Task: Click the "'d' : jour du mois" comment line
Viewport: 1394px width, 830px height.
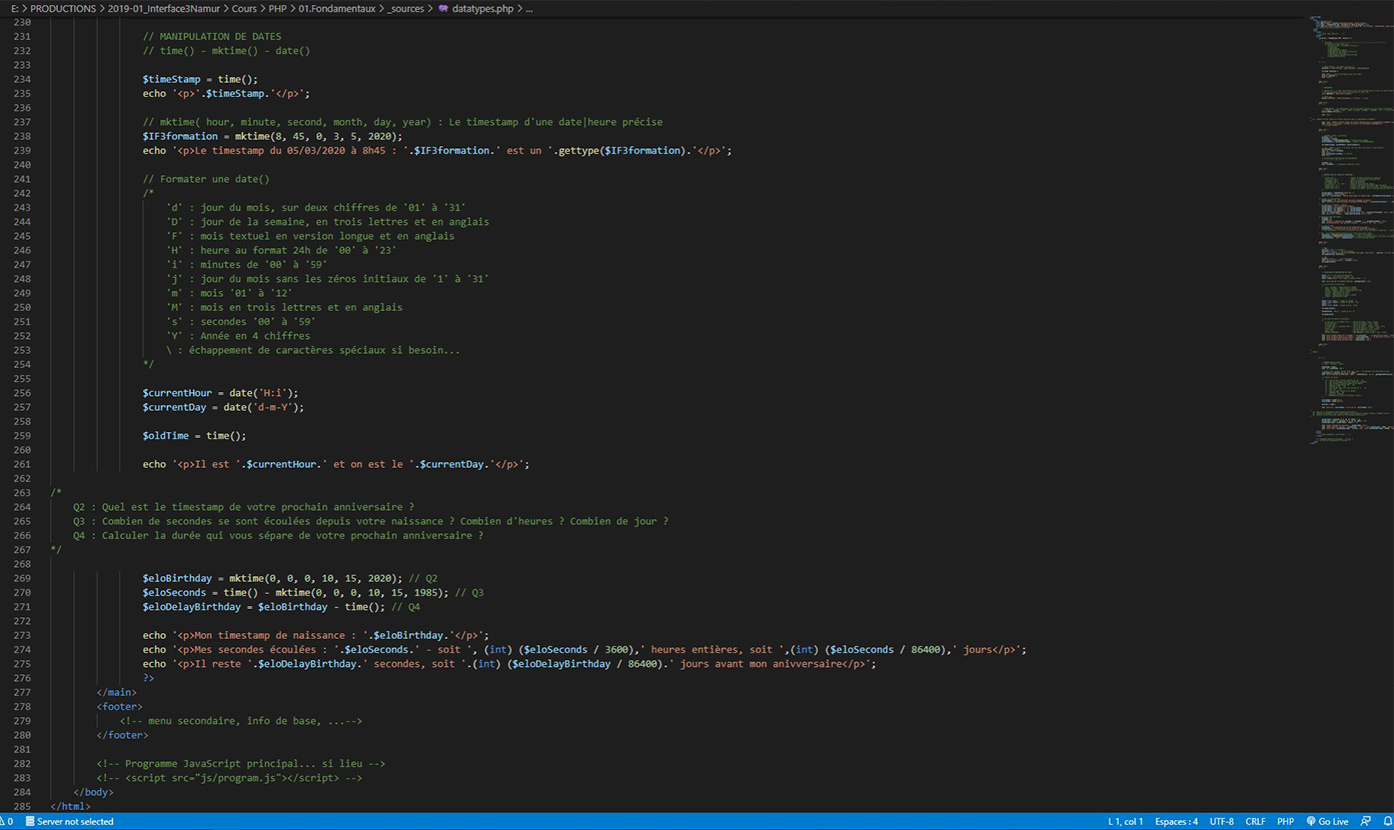Action: [316, 207]
